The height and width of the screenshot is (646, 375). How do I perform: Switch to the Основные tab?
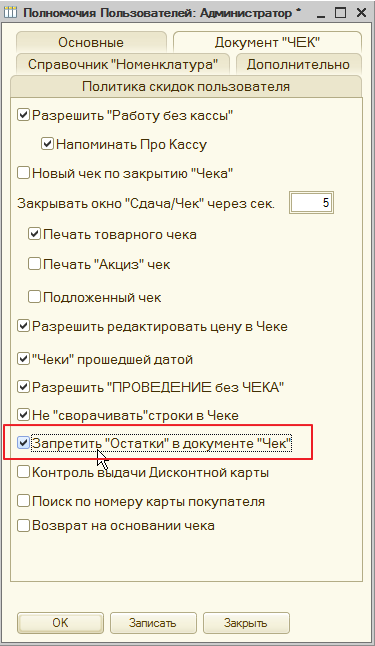[91, 42]
